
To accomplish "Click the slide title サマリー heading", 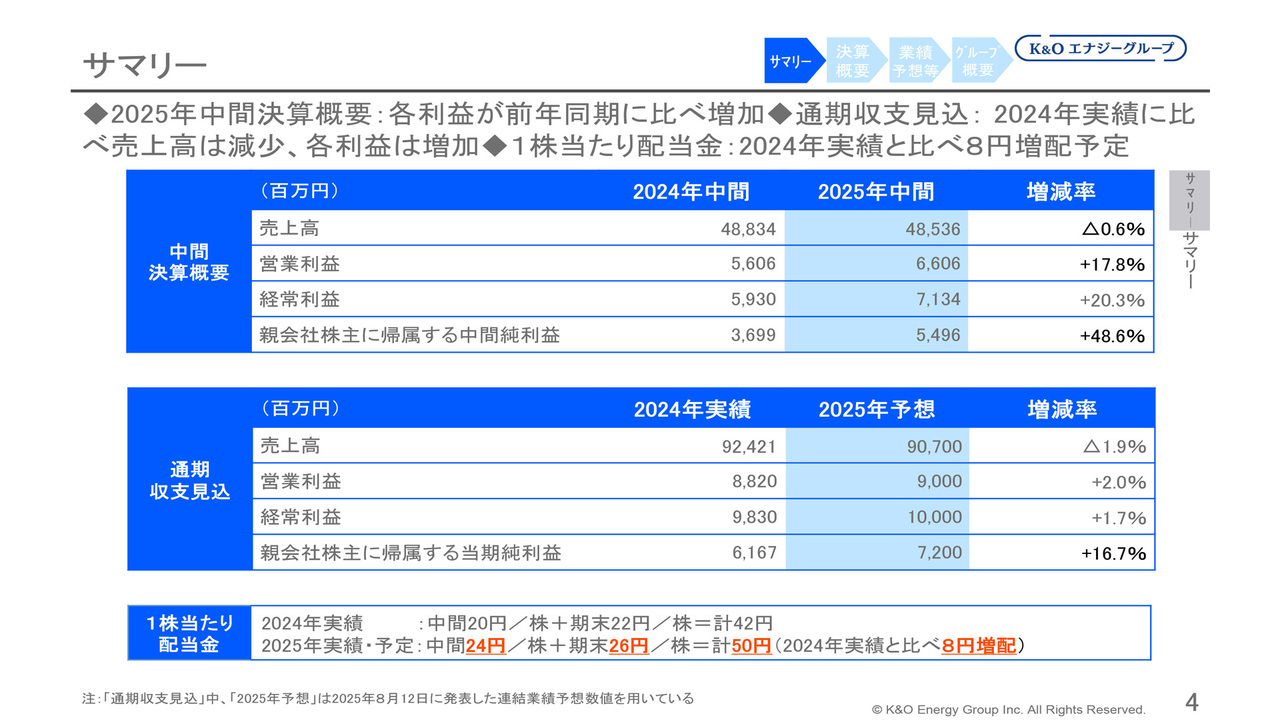I will coord(144,65).
